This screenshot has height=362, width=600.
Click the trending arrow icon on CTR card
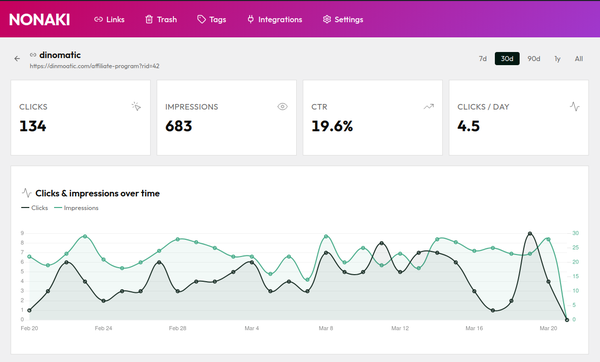(x=429, y=106)
